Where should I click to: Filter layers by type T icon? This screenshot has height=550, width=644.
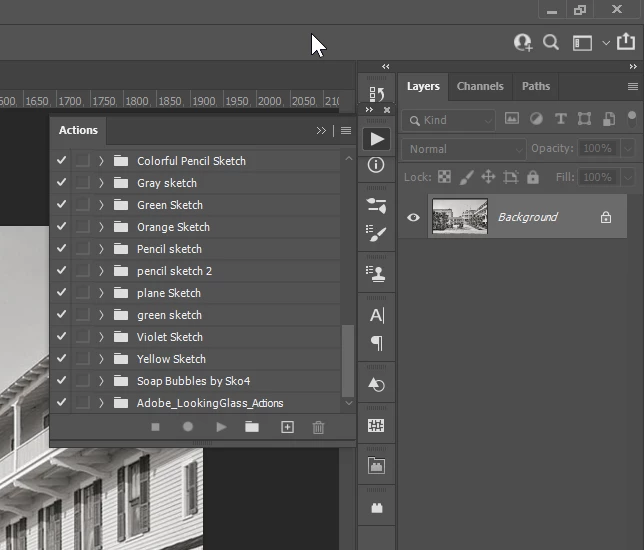tap(561, 119)
